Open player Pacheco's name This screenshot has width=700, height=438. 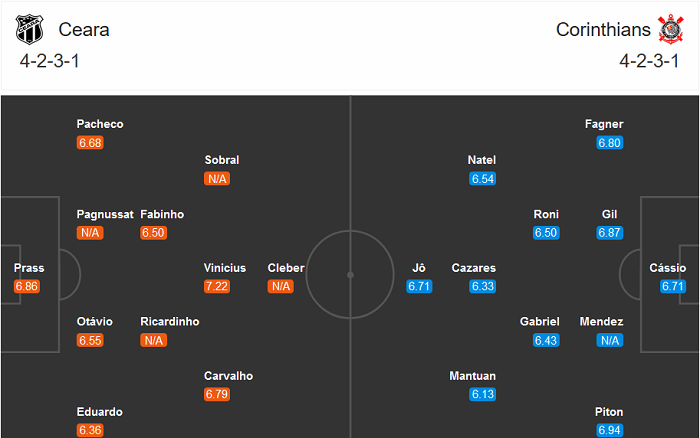coord(100,124)
